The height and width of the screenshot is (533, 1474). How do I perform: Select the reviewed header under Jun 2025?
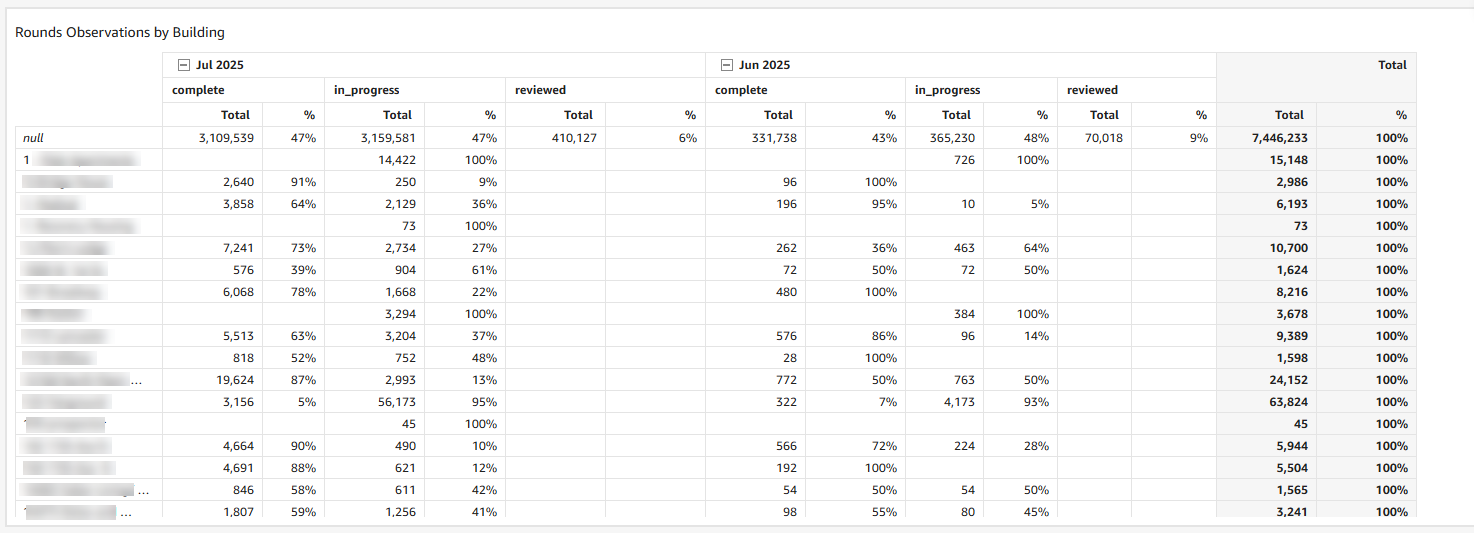(x=1092, y=90)
